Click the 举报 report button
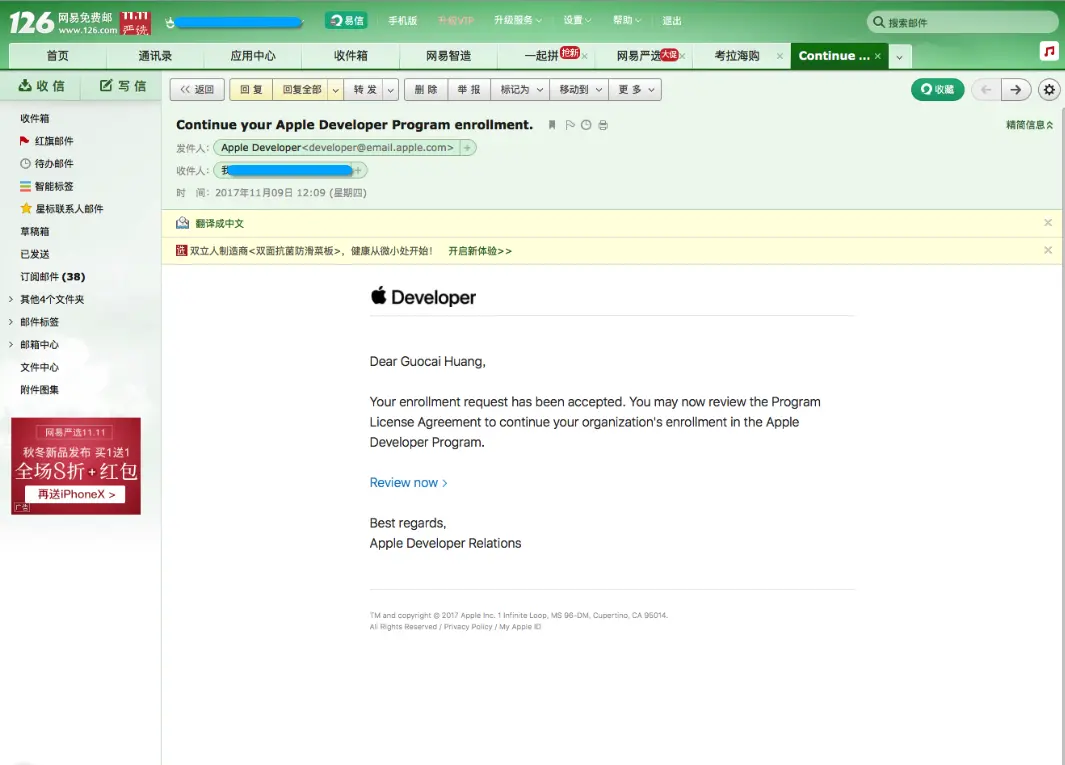The height and width of the screenshot is (765, 1065). coord(469,90)
